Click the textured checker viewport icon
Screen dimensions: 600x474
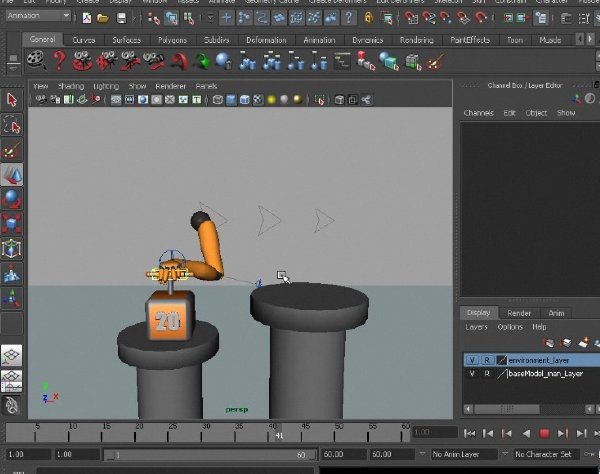[258, 100]
